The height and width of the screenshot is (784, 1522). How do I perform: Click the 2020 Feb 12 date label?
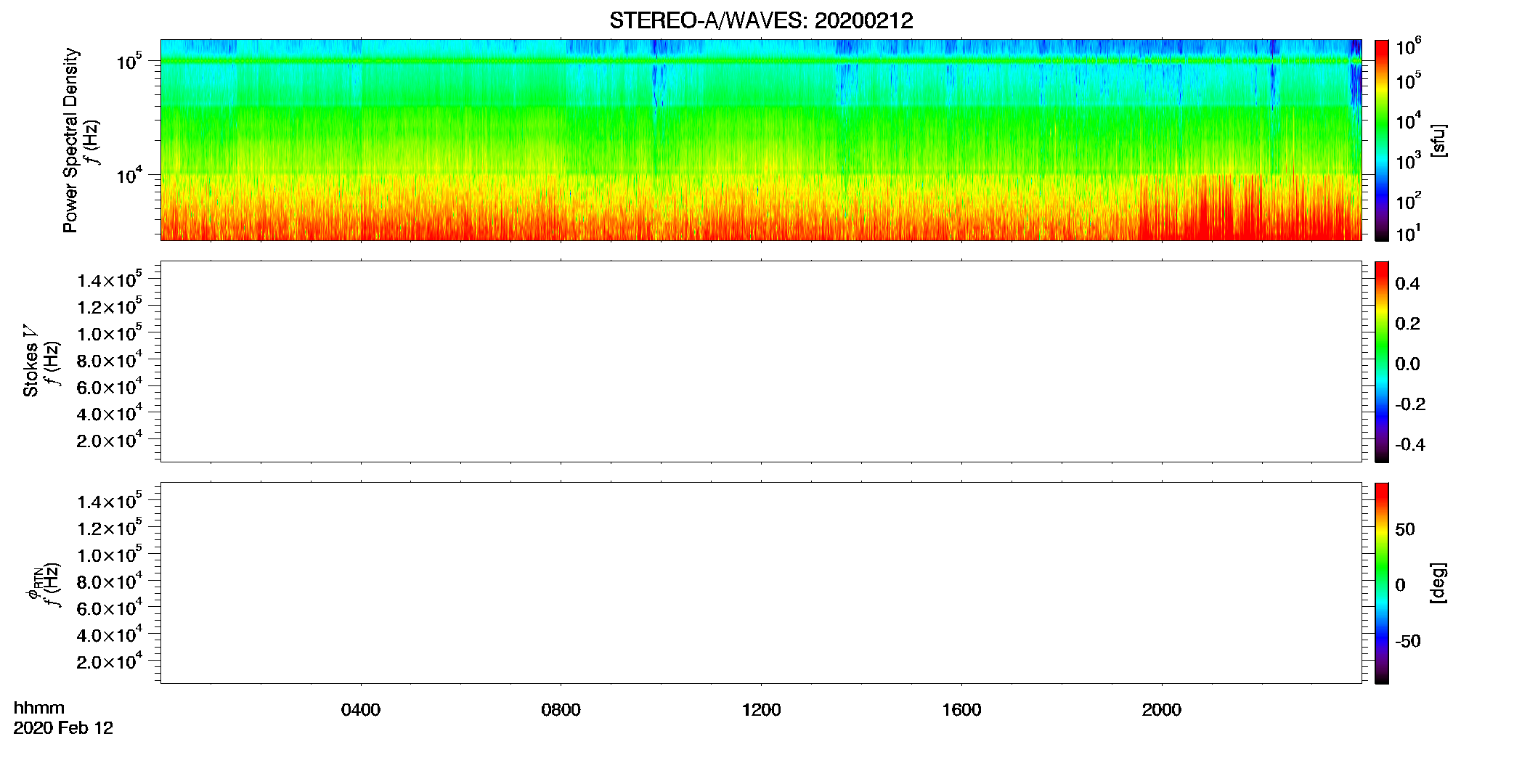click(x=63, y=728)
